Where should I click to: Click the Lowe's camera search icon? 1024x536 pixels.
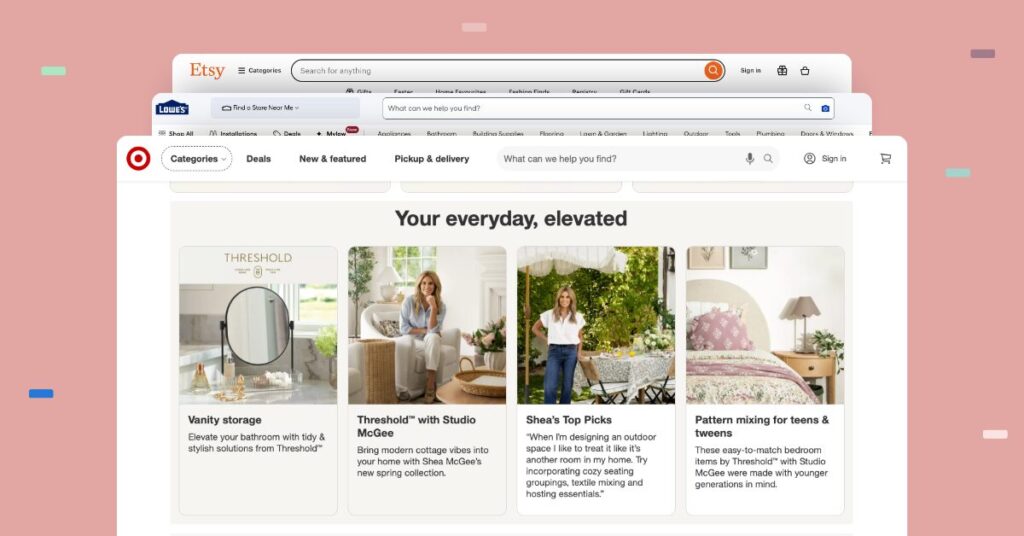click(x=825, y=108)
